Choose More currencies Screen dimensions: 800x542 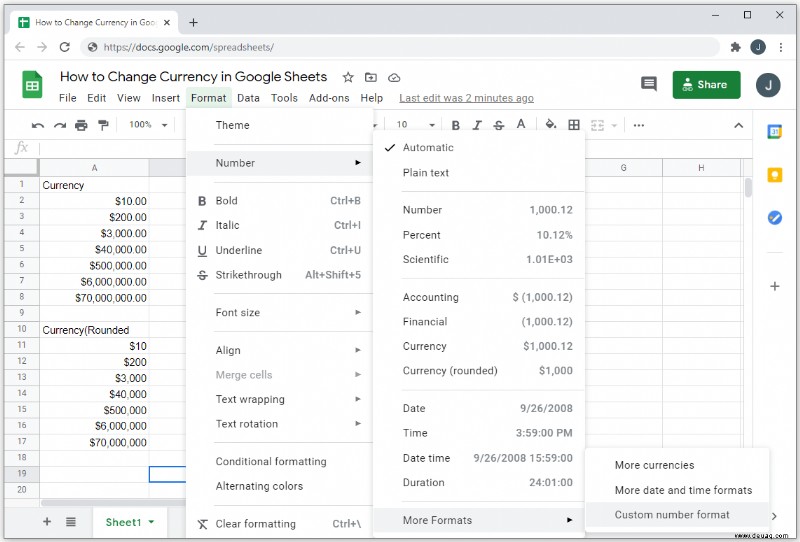pyautogui.click(x=677, y=465)
